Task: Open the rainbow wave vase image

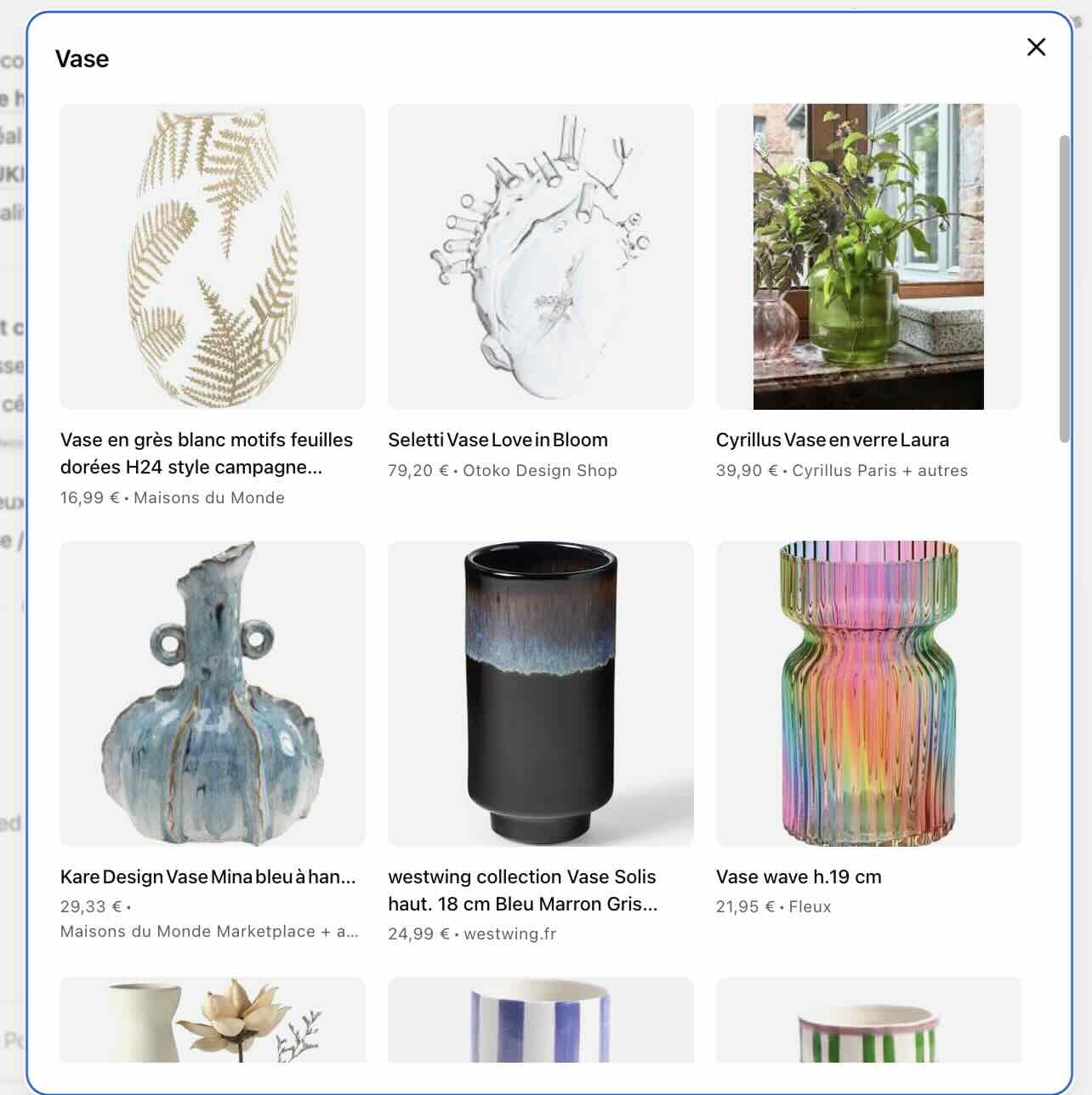Action: pyautogui.click(x=868, y=694)
